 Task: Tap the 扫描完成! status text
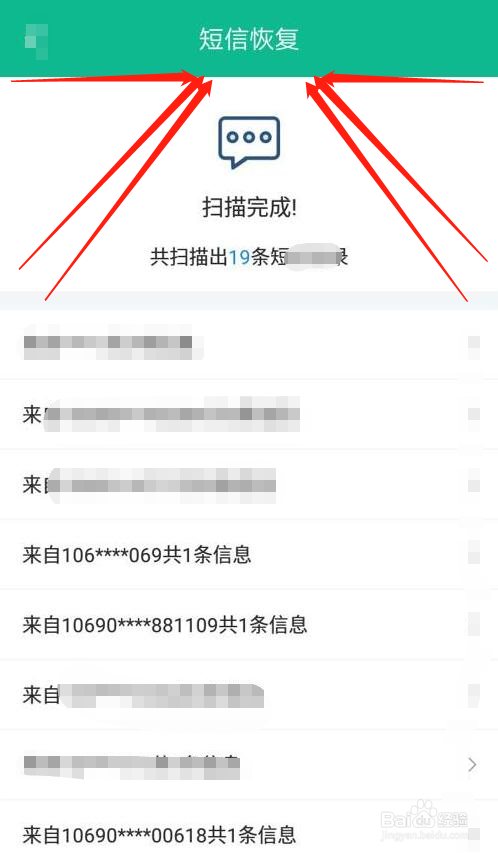click(249, 208)
